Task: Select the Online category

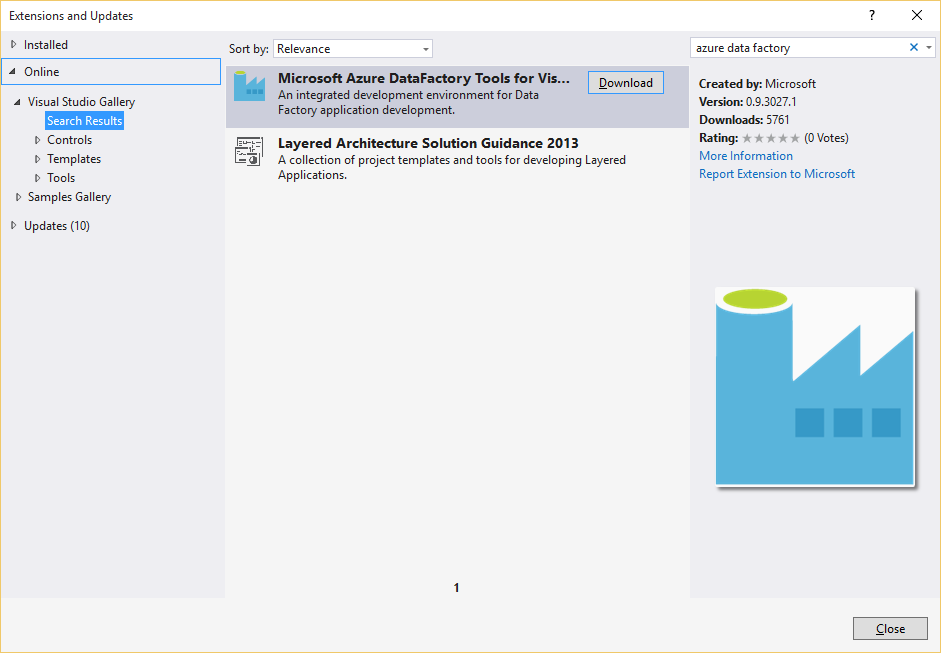Action: pos(41,71)
